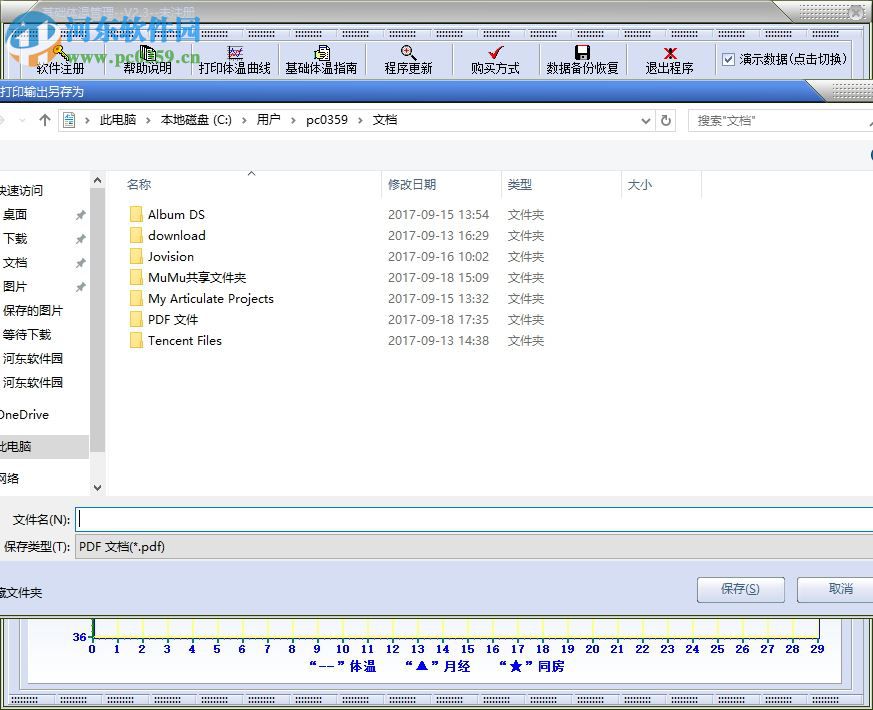The width and height of the screenshot is (873, 710).
Task: Select the PDF 文件 folder
Action: 173,320
